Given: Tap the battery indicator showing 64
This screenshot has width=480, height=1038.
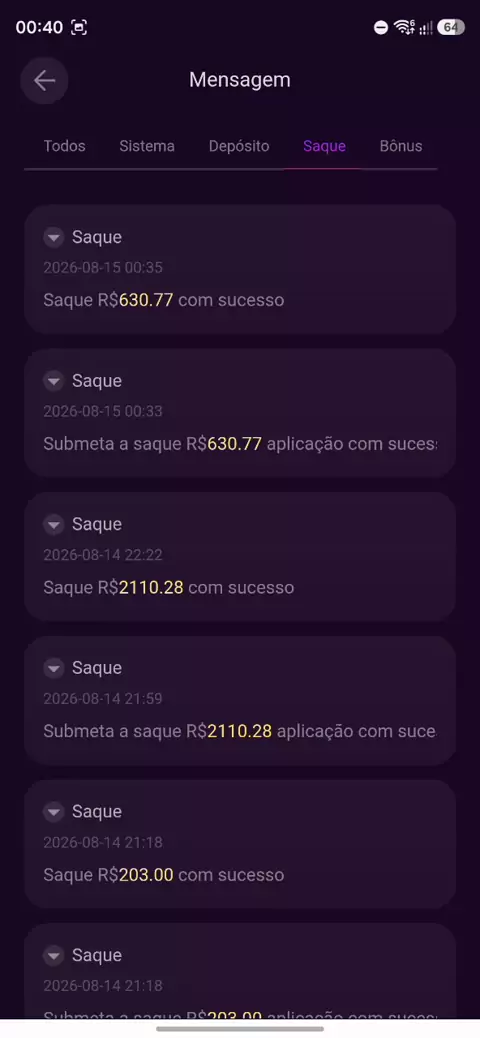Looking at the screenshot, I should point(451,27).
